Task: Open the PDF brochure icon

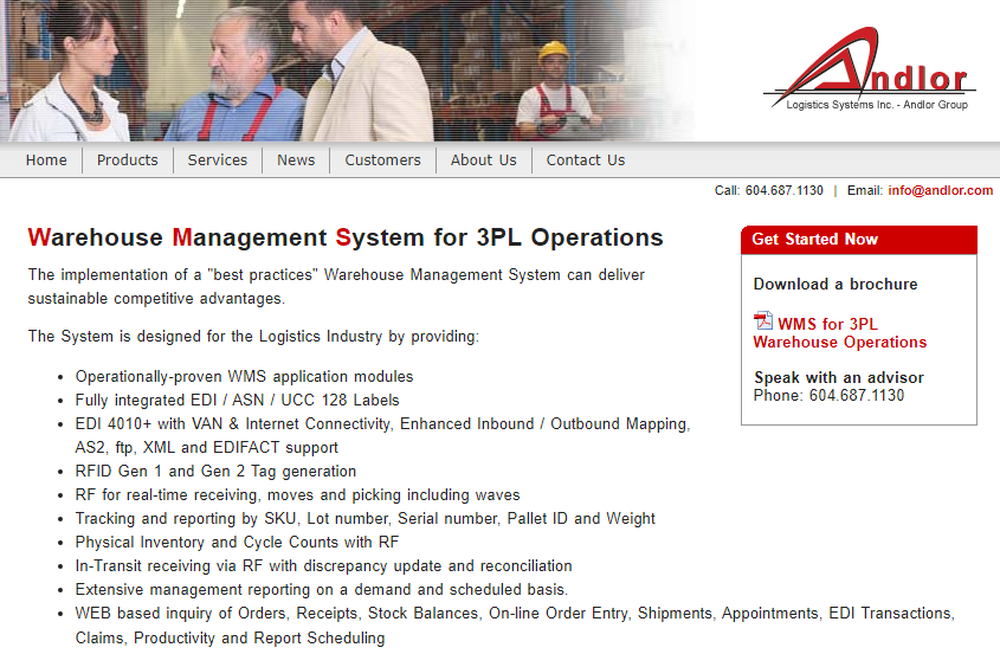Action: [763, 321]
